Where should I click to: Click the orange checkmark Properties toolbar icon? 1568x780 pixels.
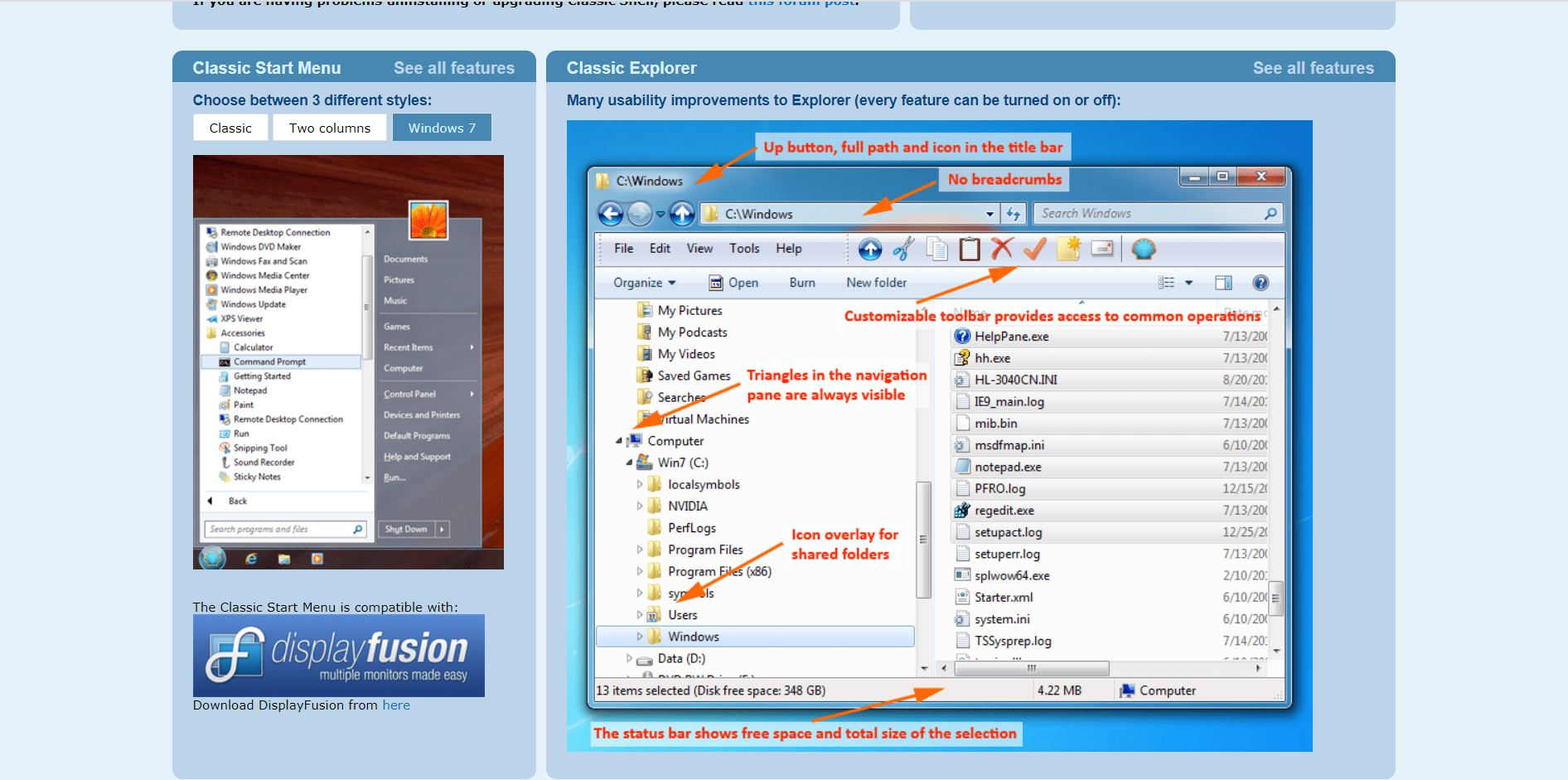tap(1035, 248)
